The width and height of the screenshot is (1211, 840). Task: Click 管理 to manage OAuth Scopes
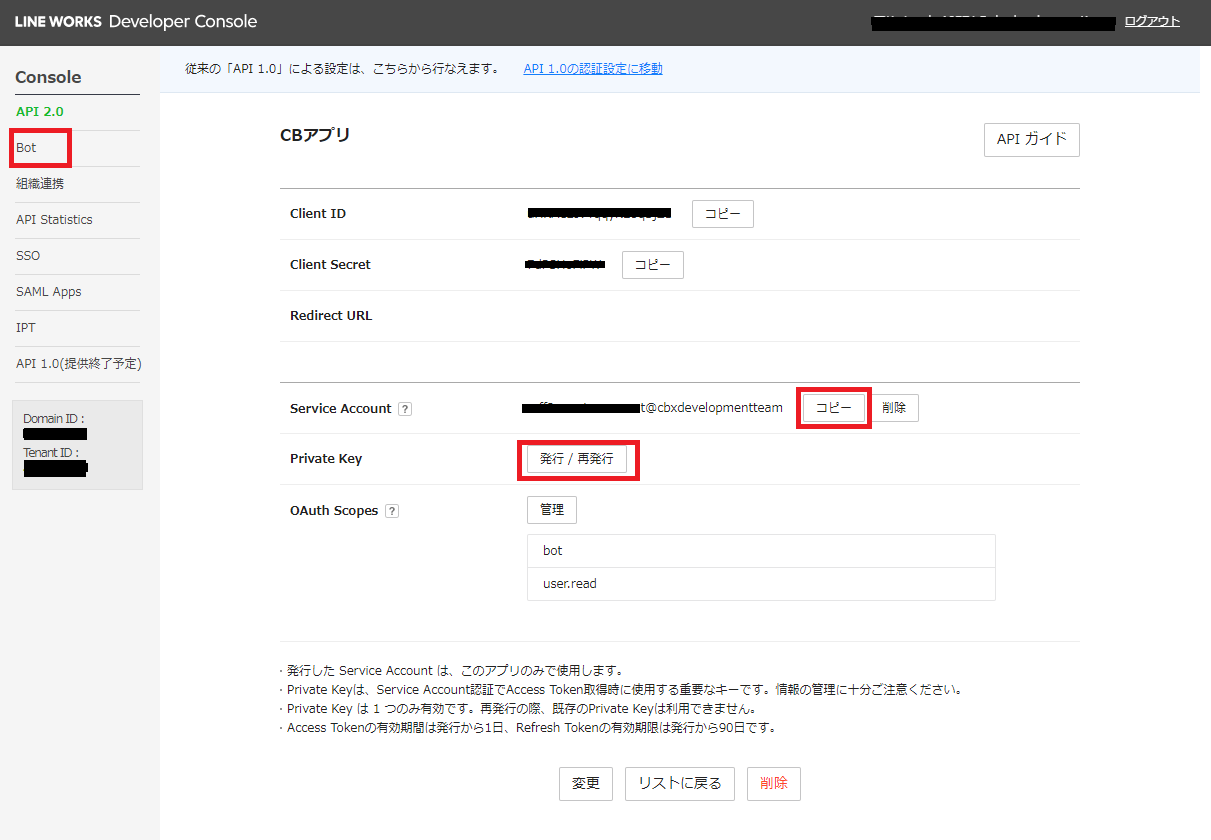[x=551, y=510]
